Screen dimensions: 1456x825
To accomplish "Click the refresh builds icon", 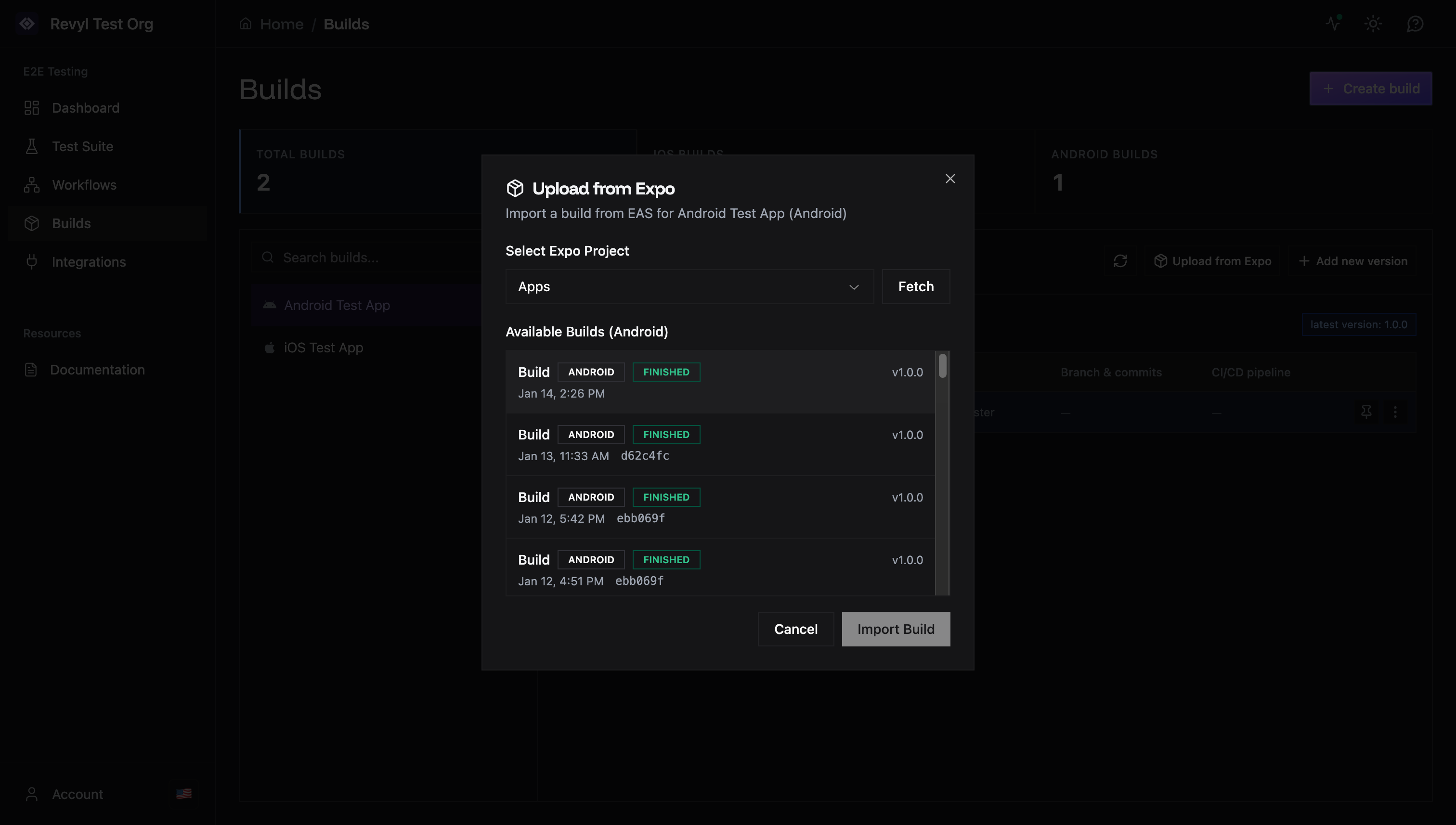I will [x=1120, y=261].
